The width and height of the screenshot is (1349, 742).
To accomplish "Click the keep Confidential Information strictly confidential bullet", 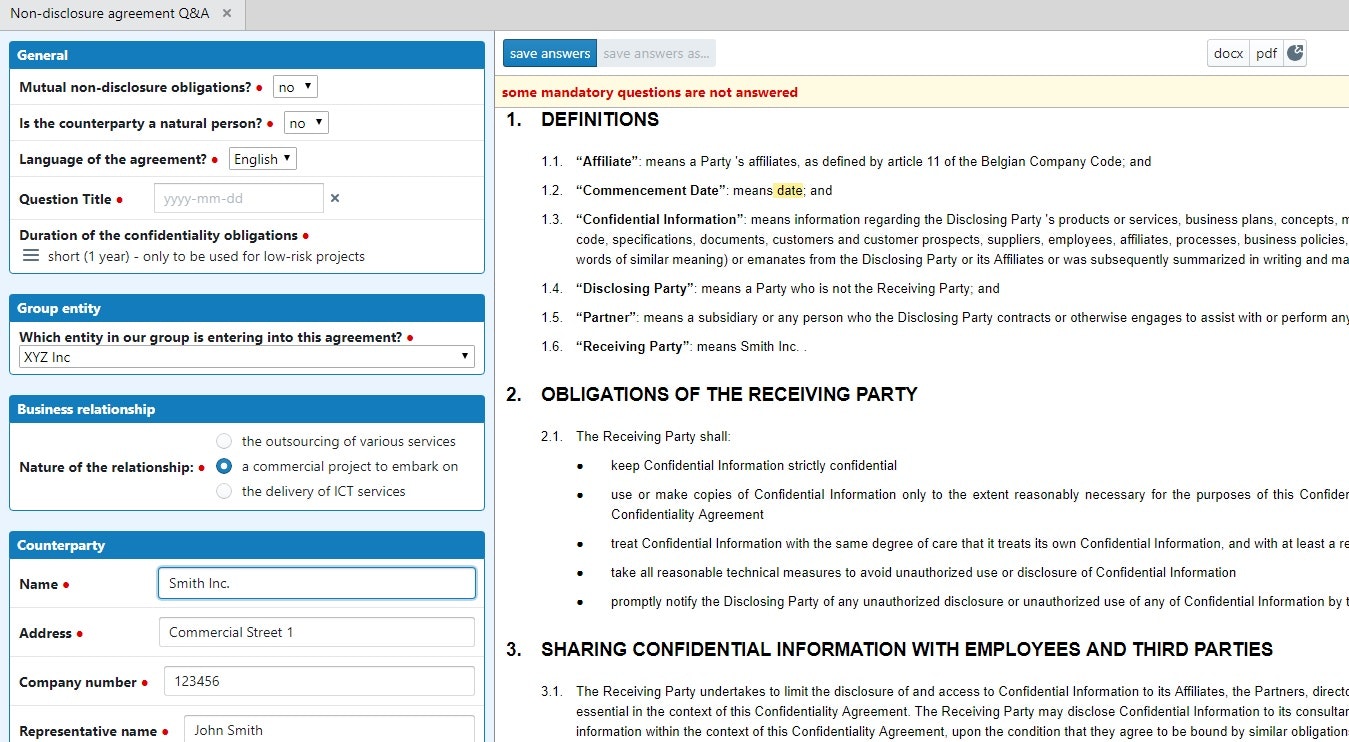I will pos(754,465).
